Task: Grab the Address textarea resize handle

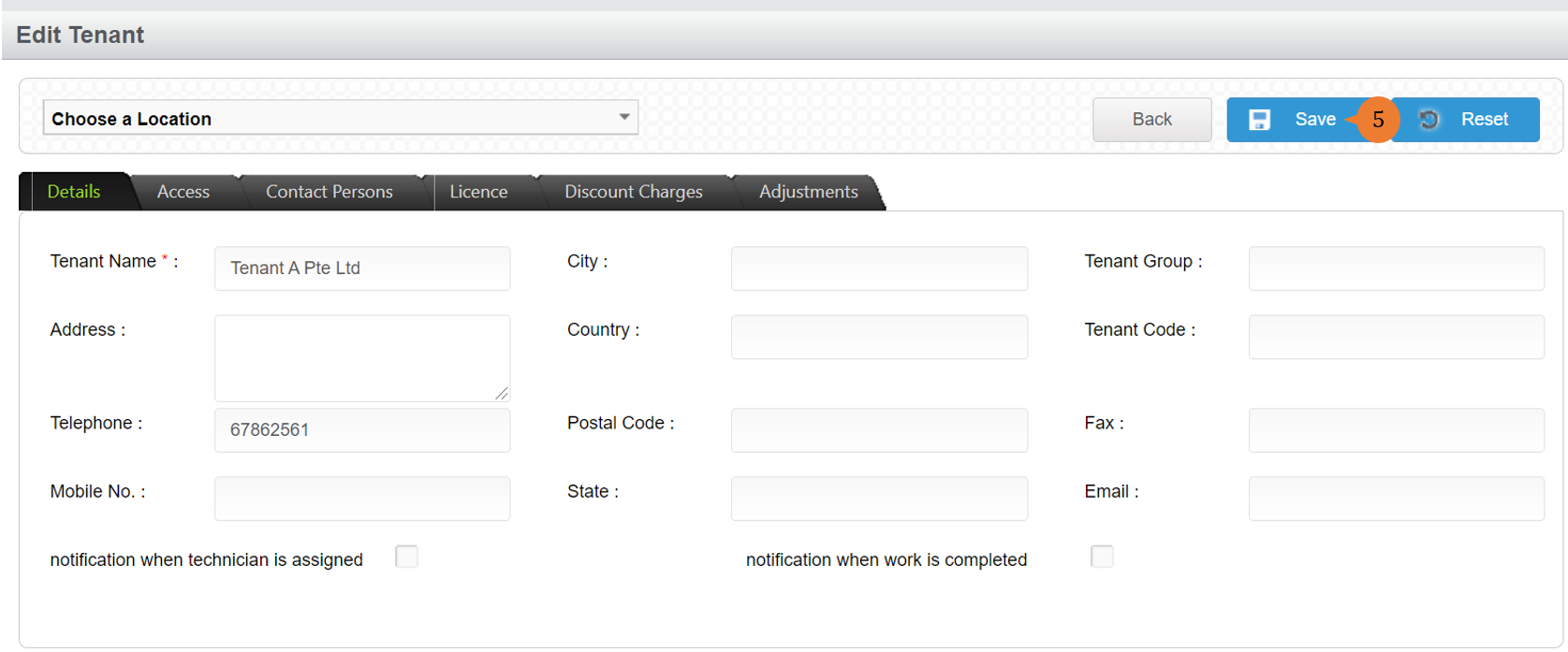Action: [502, 394]
